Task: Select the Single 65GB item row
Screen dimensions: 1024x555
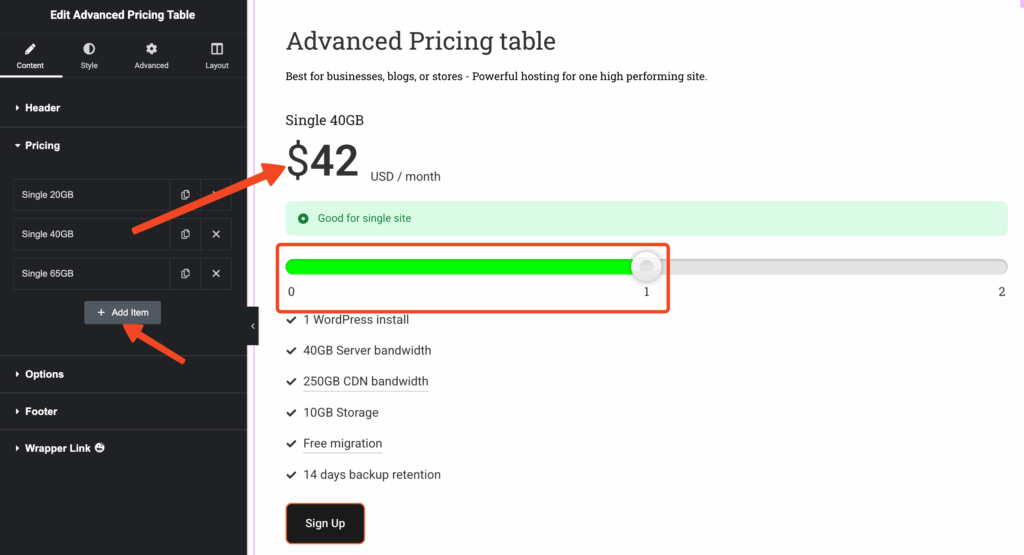Action: 90,273
